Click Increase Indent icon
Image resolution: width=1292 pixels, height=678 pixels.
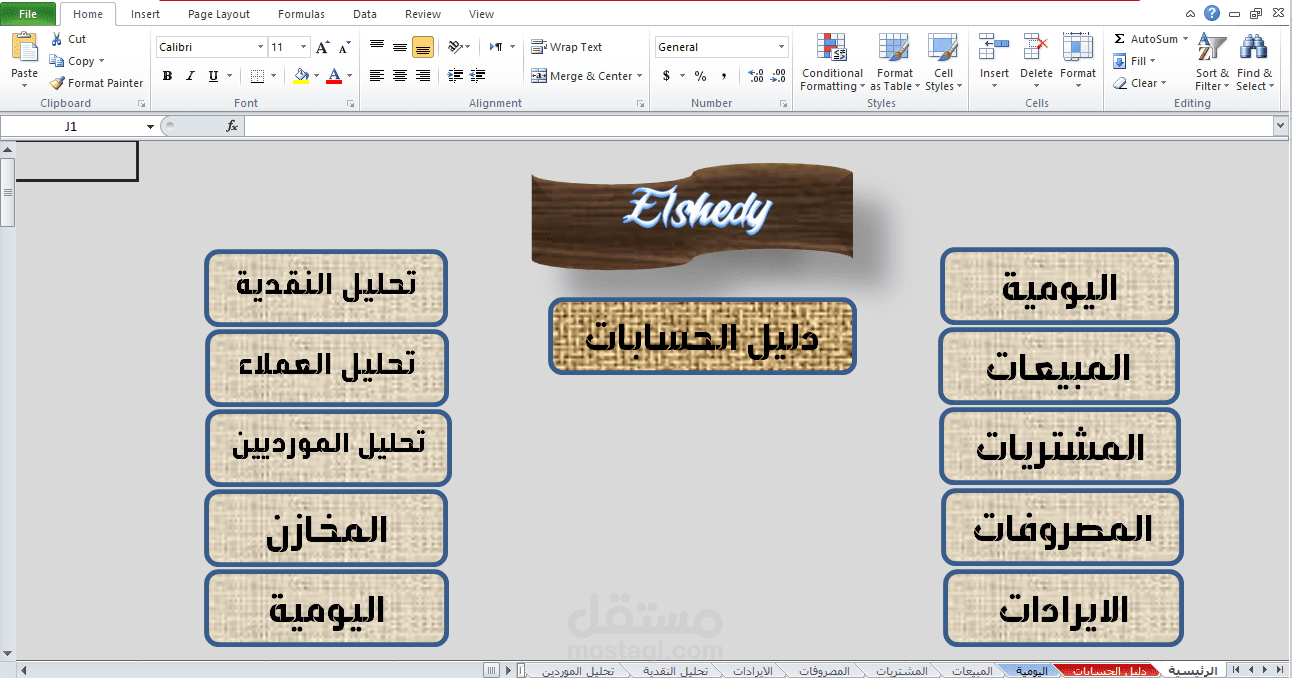tap(478, 76)
